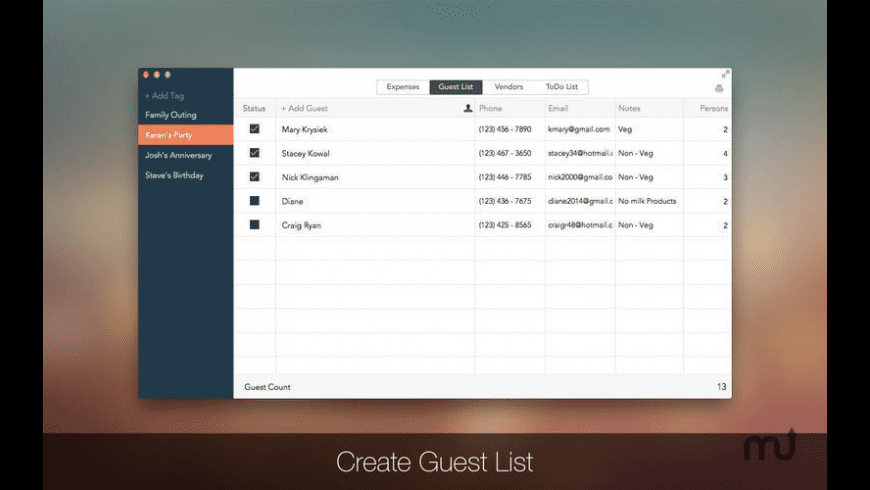The image size is (870, 490).
Task: Open the Vendors tab
Action: coord(508,87)
